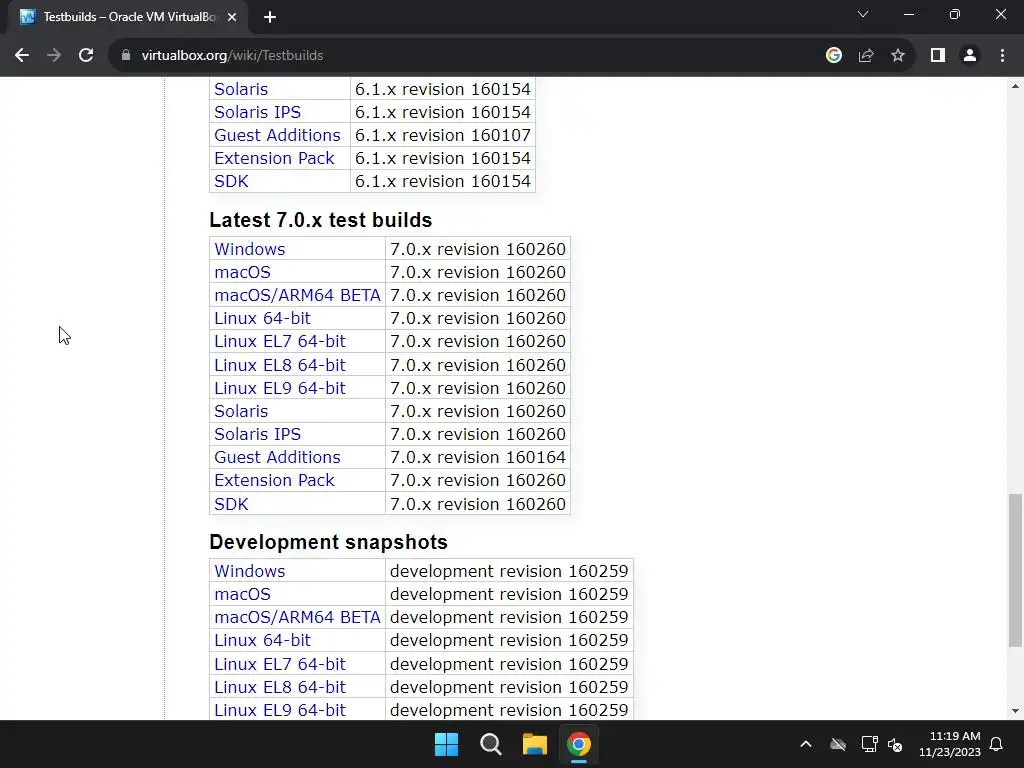Show hidden system tray icons

[x=806, y=744]
